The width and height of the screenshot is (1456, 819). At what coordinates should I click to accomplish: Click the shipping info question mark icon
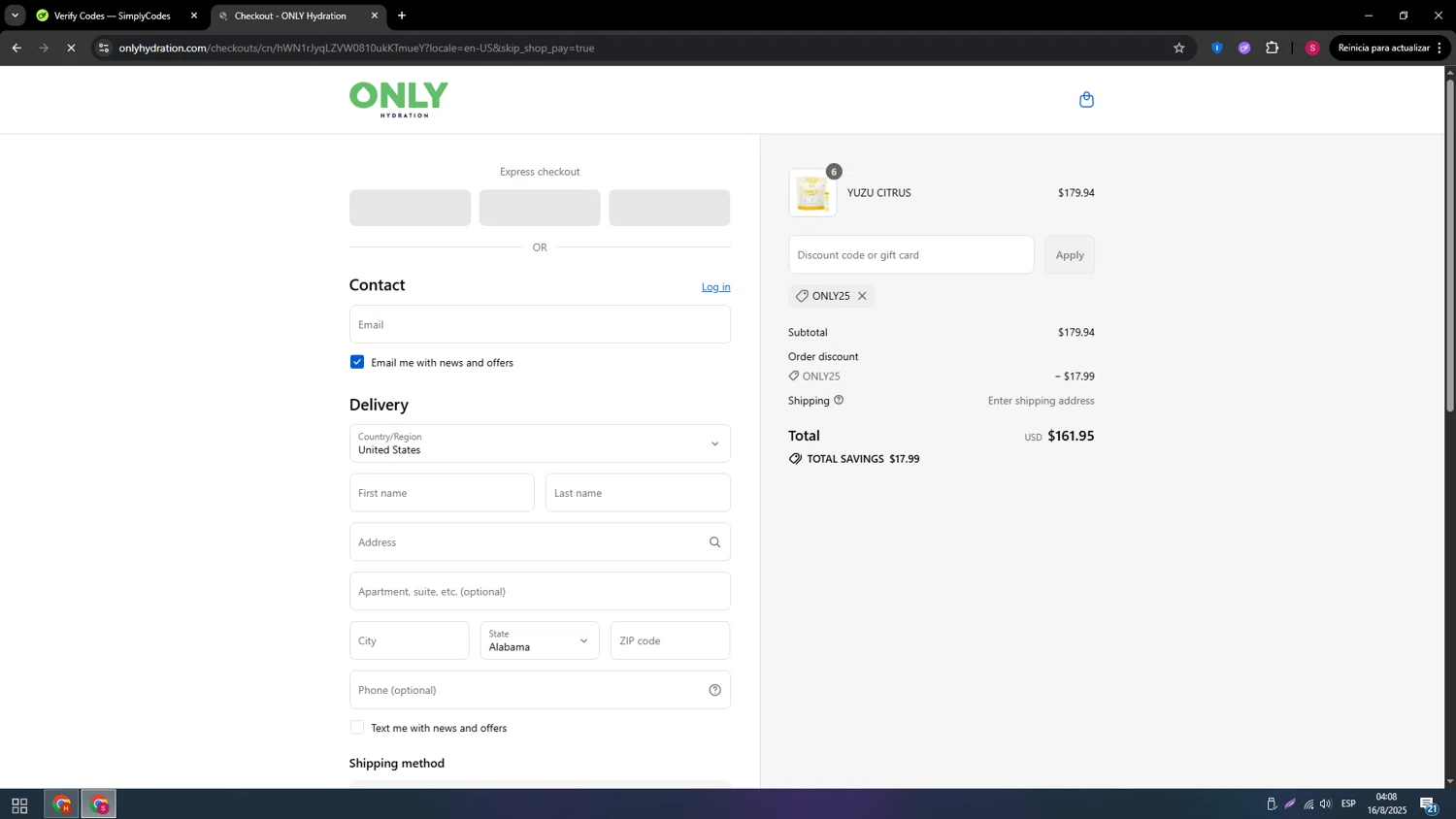tap(839, 400)
